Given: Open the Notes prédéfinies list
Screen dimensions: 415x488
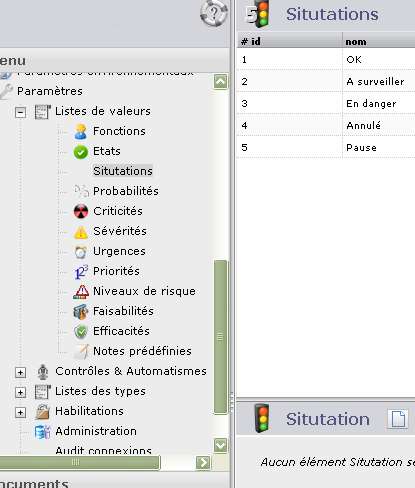Looking at the screenshot, I should tap(142, 351).
